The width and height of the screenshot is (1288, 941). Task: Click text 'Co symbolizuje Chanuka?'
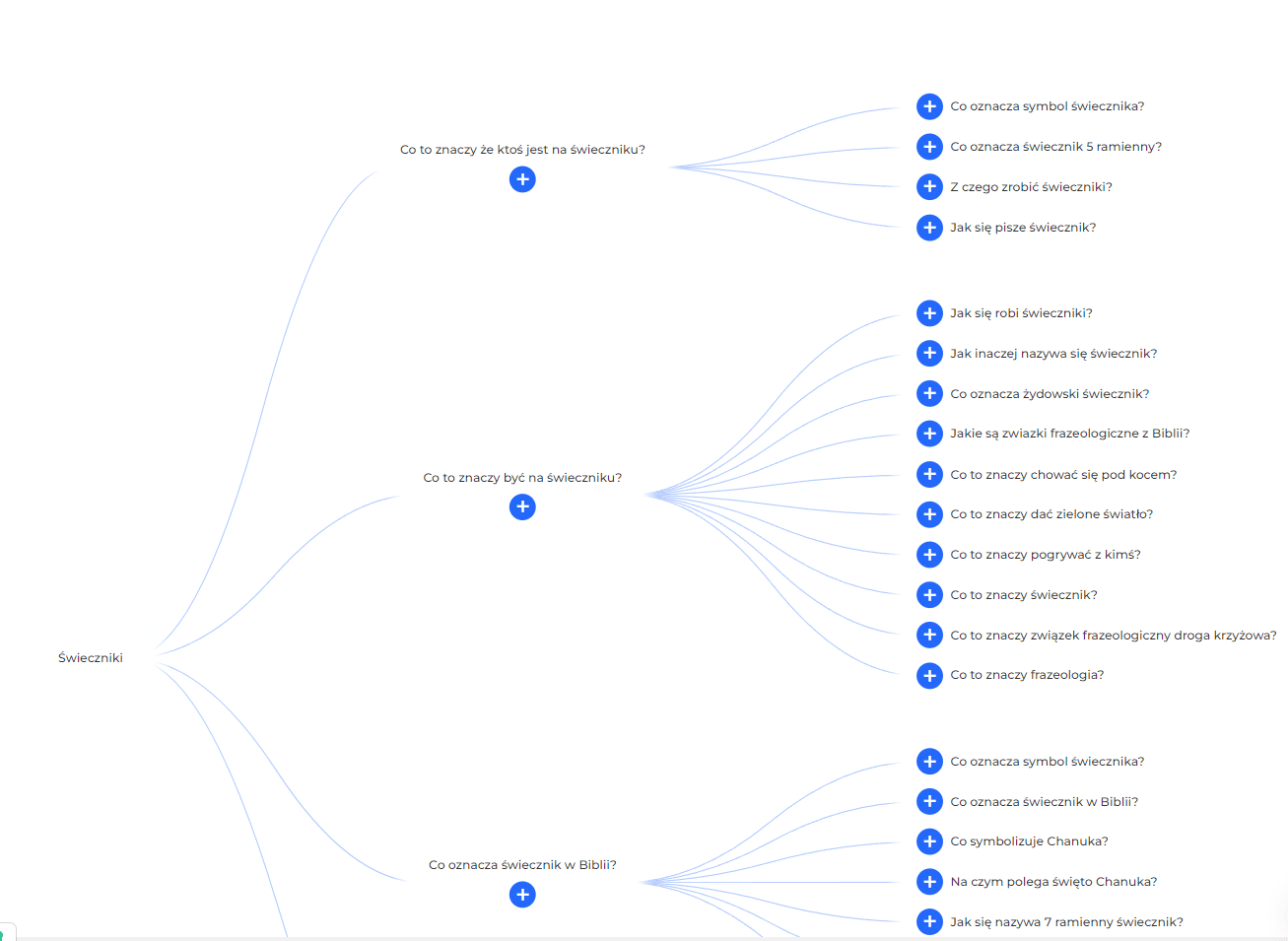1029,841
